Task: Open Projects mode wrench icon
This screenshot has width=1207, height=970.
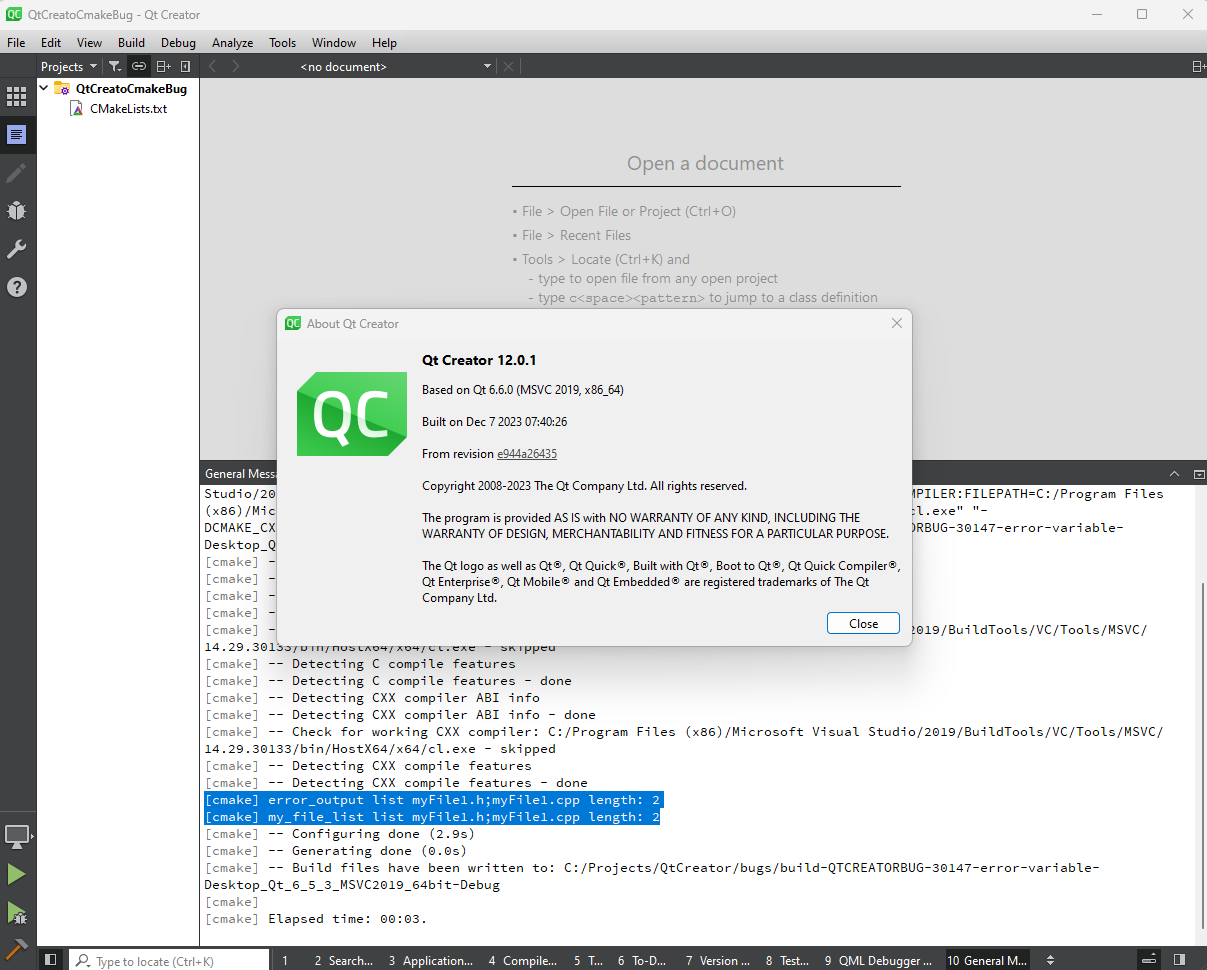Action: click(17, 249)
